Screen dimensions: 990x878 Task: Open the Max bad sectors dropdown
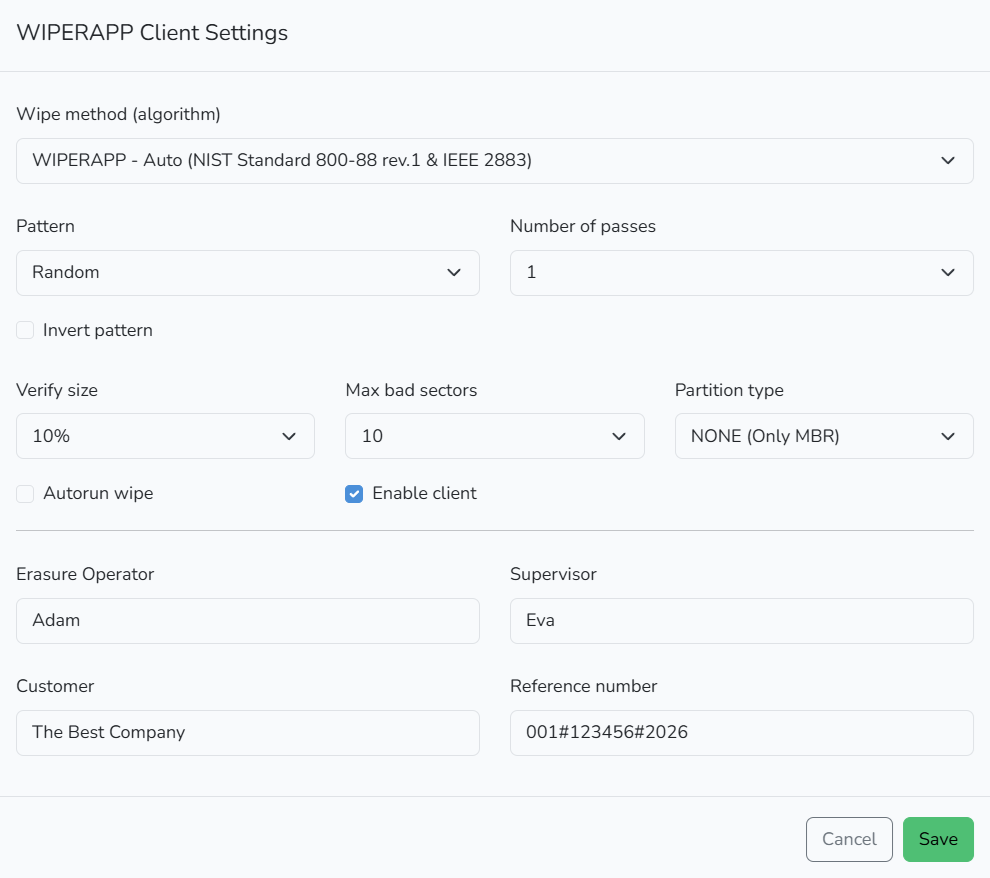pos(494,436)
